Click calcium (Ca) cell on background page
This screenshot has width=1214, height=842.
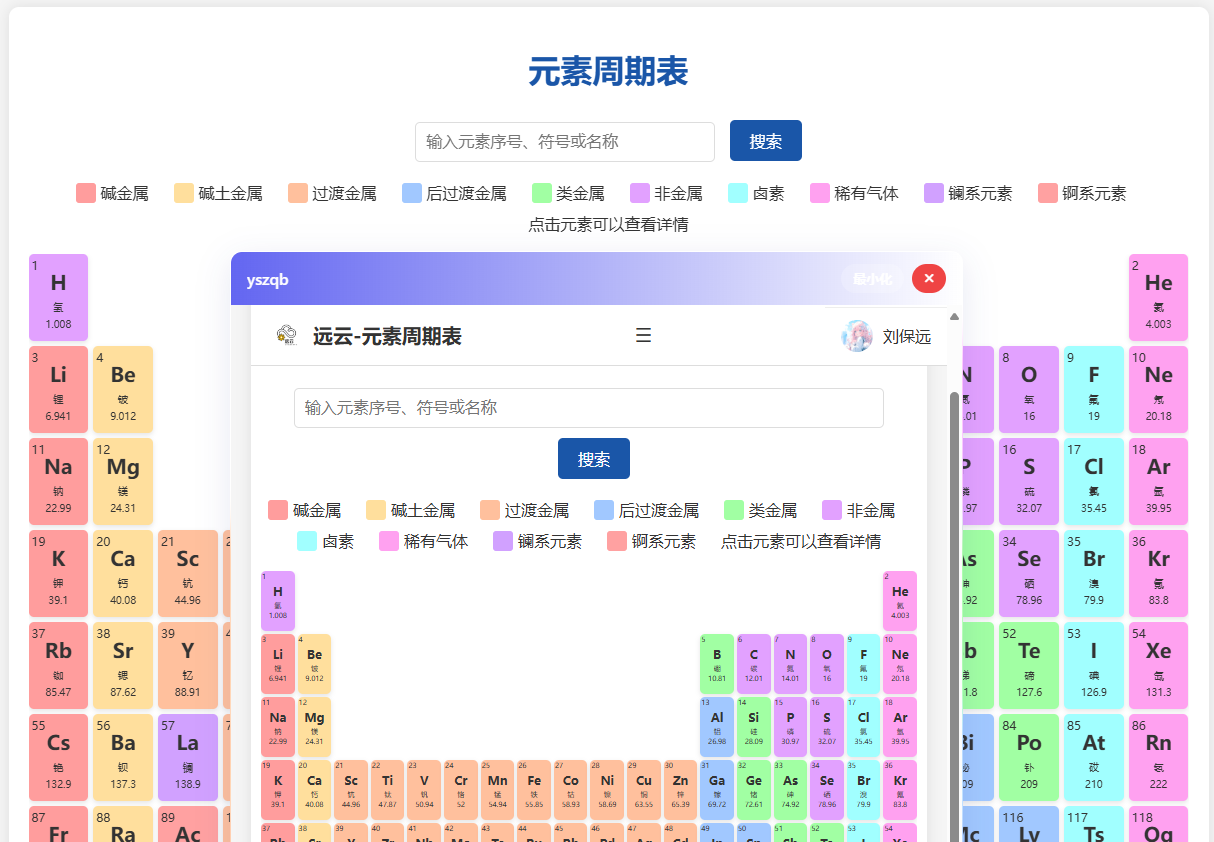[123, 573]
